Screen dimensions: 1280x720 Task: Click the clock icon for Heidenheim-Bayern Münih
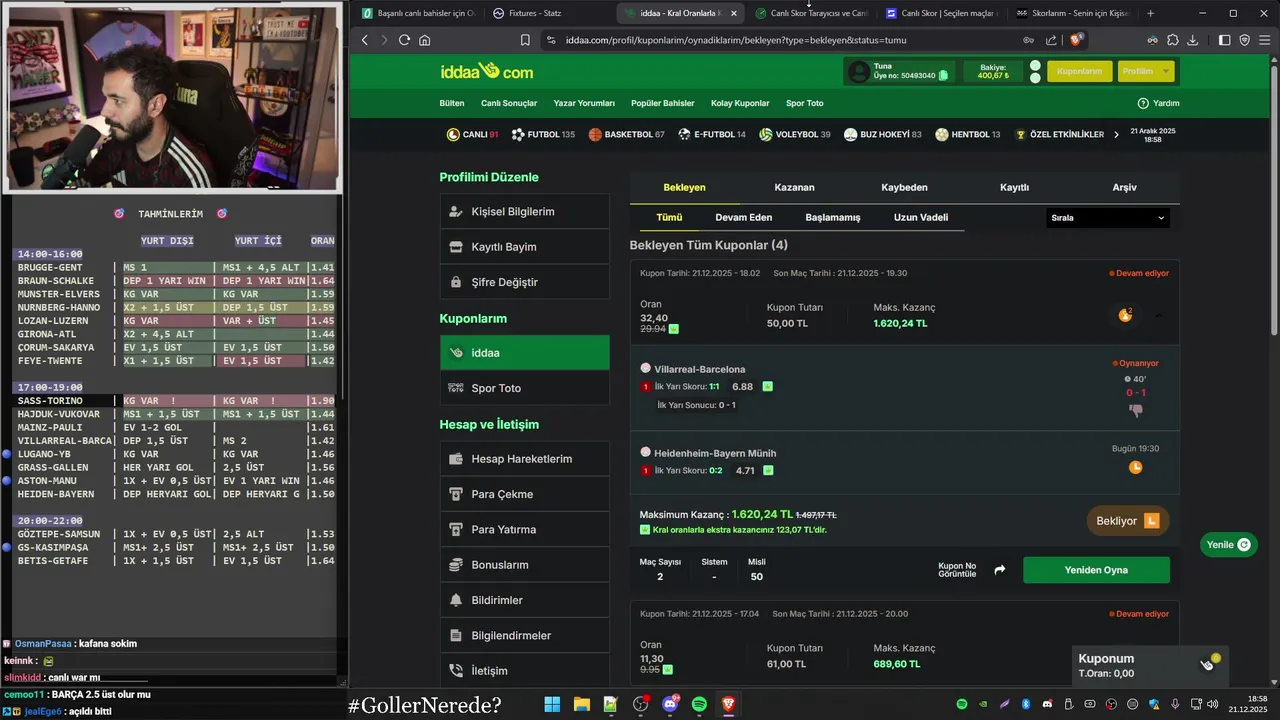pos(1136,467)
